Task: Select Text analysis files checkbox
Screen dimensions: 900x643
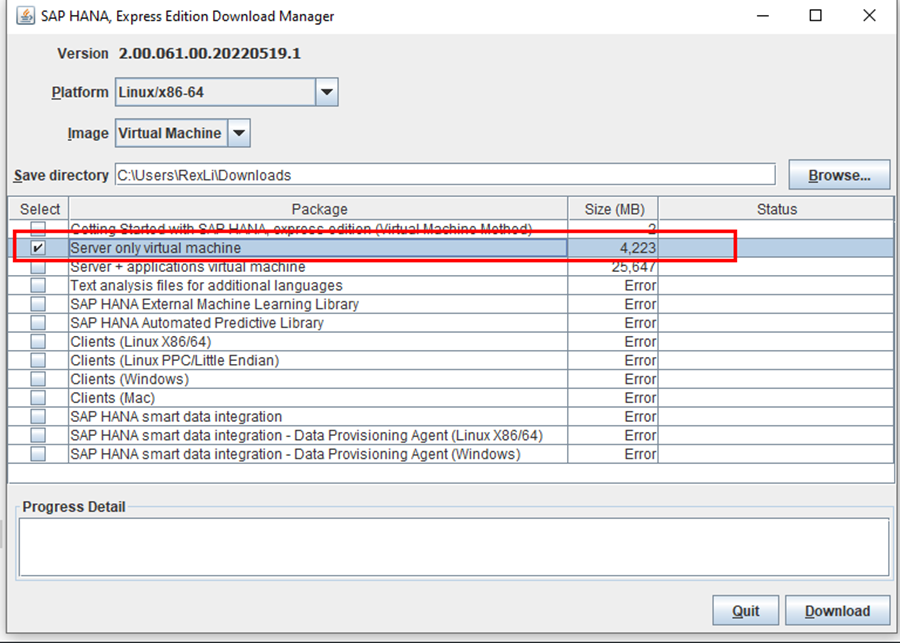Action: coord(38,286)
